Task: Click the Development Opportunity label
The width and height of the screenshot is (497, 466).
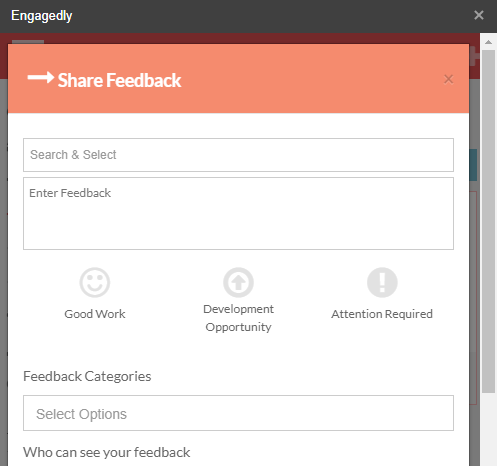Action: click(238, 318)
